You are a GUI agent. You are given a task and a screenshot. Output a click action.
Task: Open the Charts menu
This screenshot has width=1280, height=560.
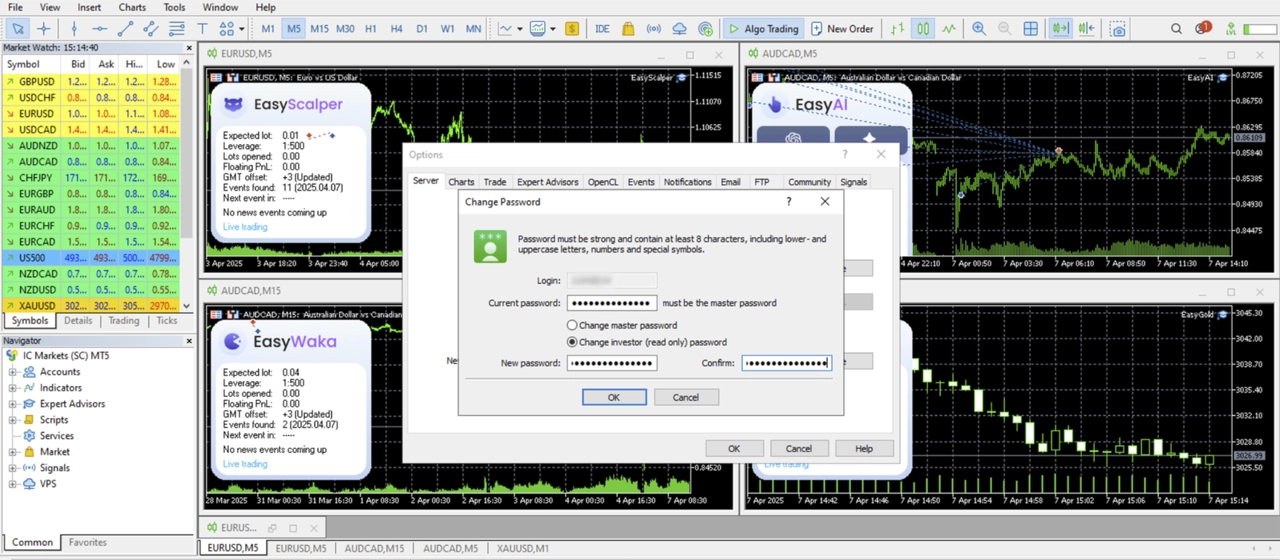(x=132, y=7)
